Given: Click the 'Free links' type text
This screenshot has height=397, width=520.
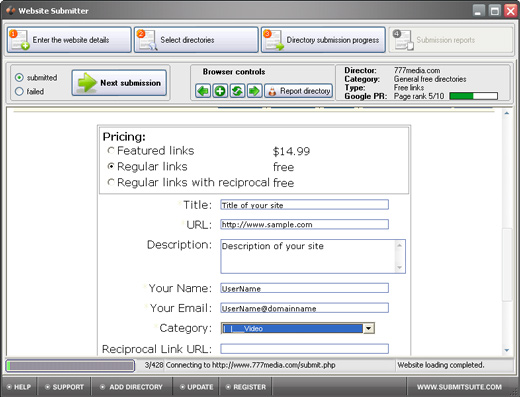Looking at the screenshot, I should point(409,88).
